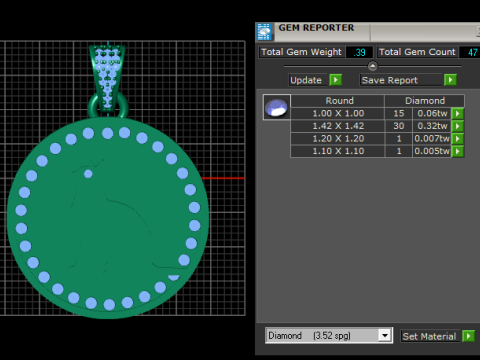Image resolution: width=480 pixels, height=360 pixels.
Task: Click green arrow for 1.20 X 1.20 row
Action: pyautogui.click(x=458, y=139)
